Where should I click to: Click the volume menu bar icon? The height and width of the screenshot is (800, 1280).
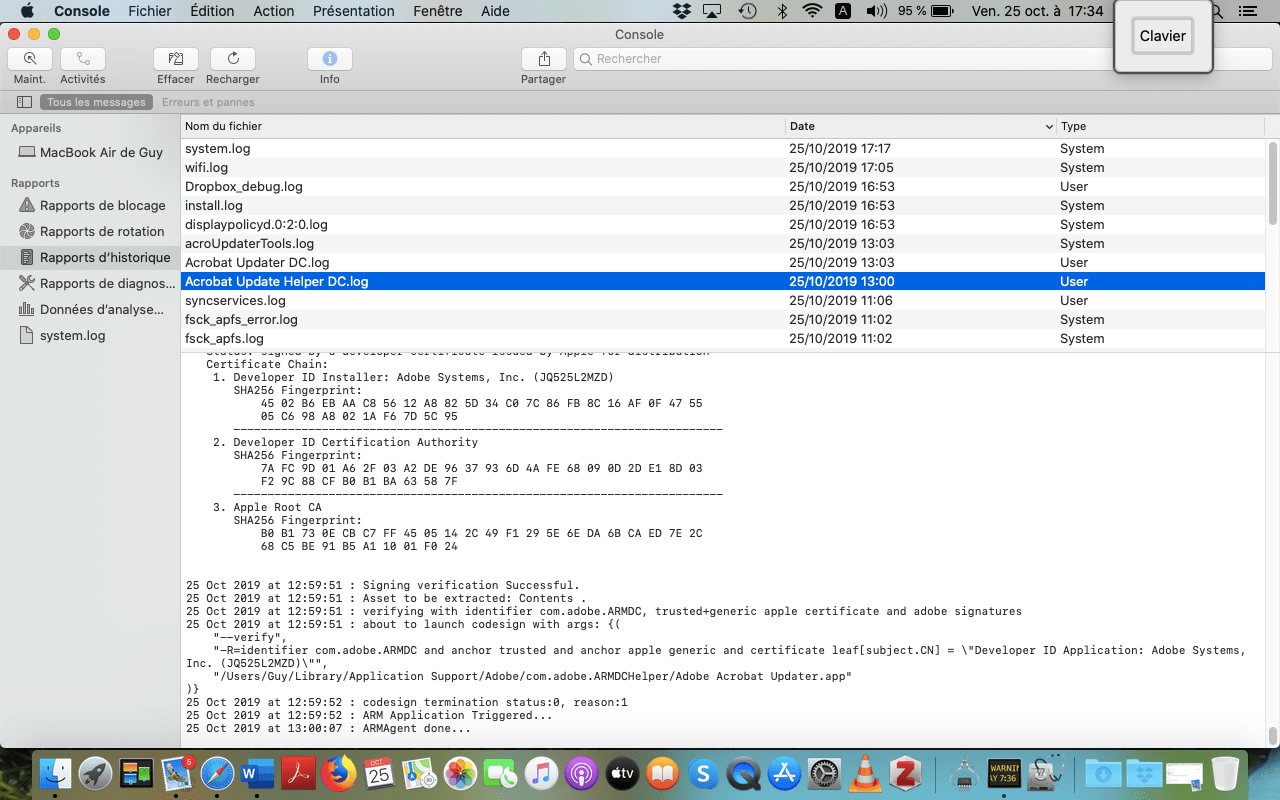[876, 11]
